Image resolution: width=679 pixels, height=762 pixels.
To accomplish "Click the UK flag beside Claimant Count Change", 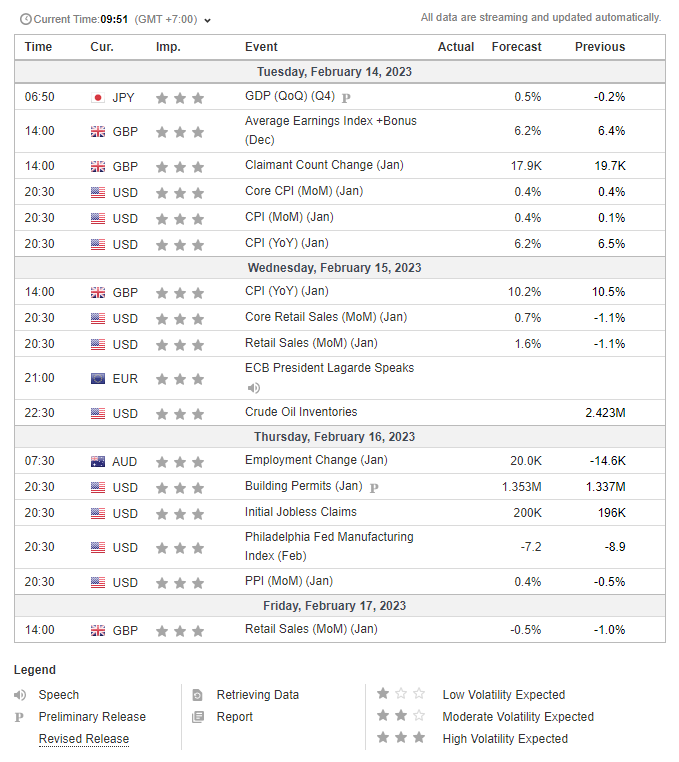I will (97, 166).
